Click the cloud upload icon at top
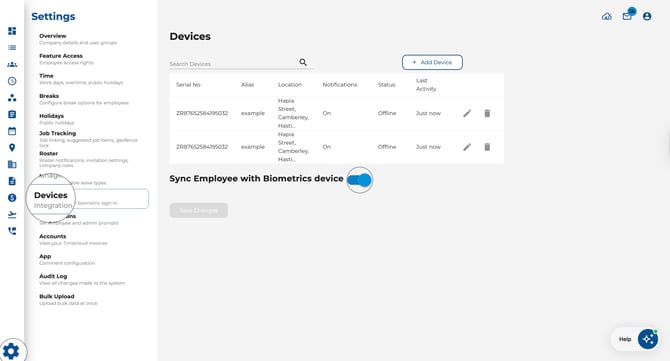This screenshot has width=670, height=361. click(607, 17)
